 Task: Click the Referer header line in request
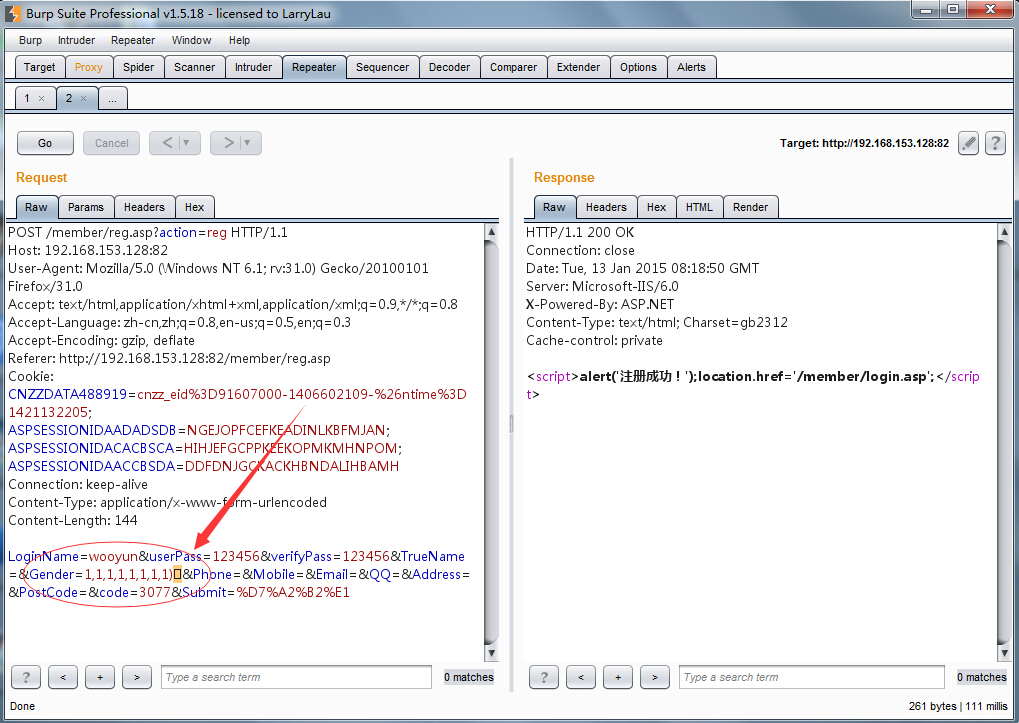pos(169,359)
